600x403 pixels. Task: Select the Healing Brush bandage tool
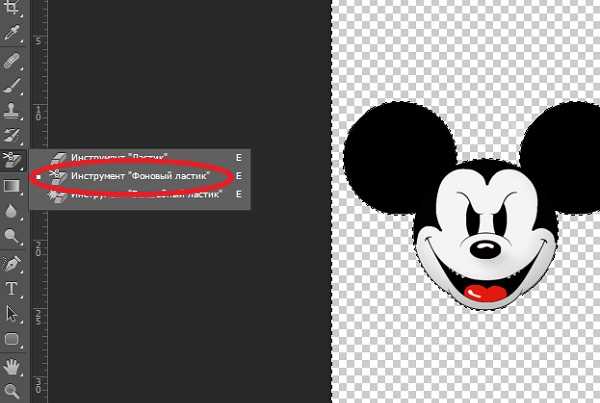(x=11, y=61)
